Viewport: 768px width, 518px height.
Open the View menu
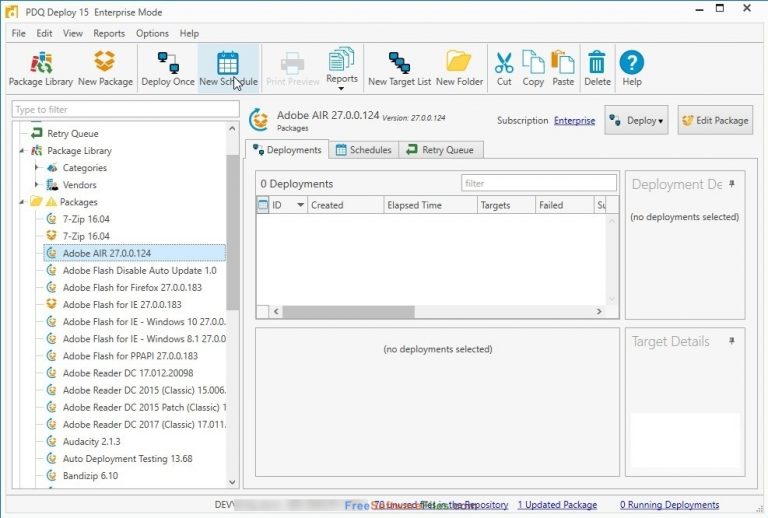72,33
